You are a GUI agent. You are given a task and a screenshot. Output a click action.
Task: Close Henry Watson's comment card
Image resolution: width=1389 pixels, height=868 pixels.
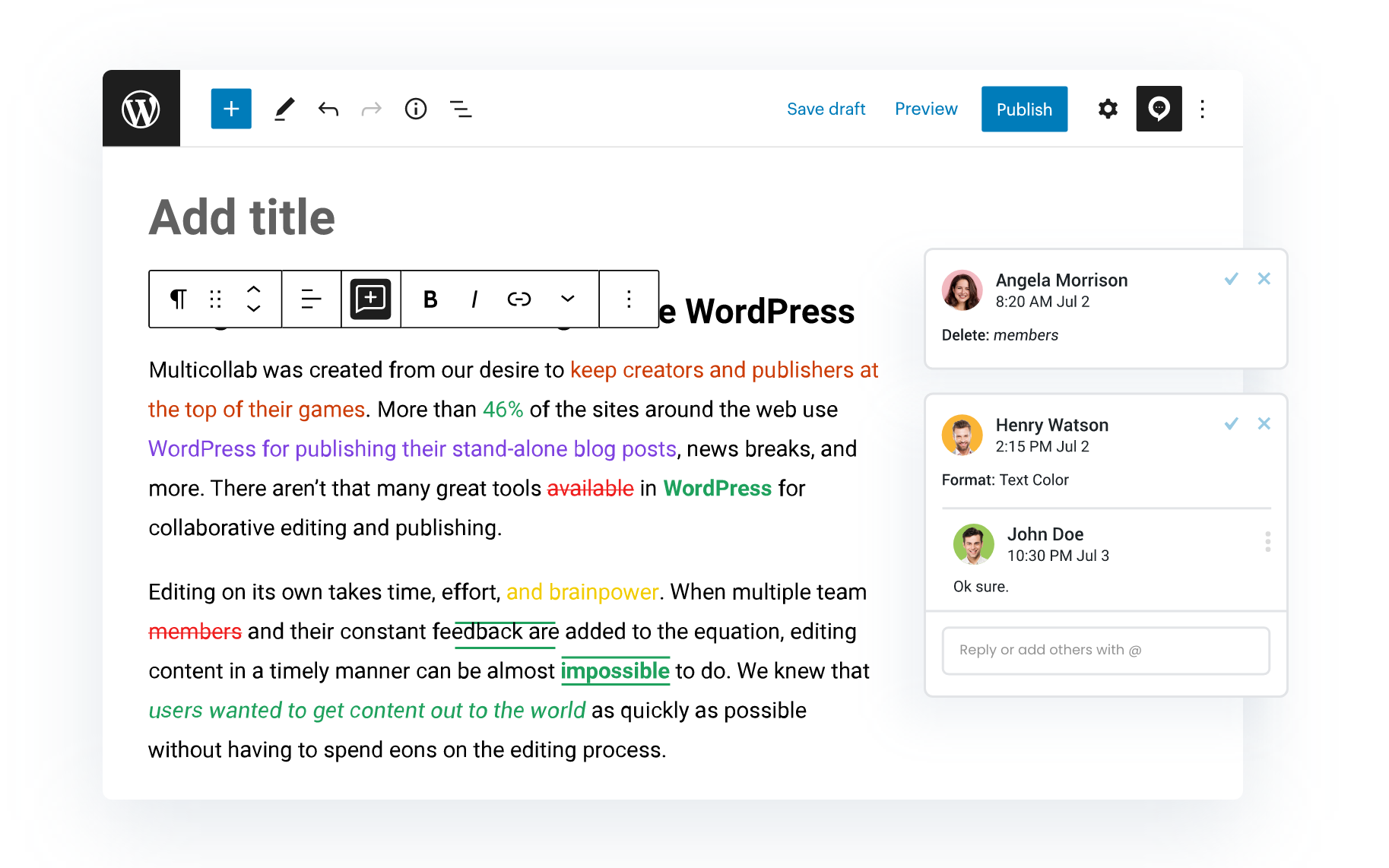click(x=1264, y=423)
